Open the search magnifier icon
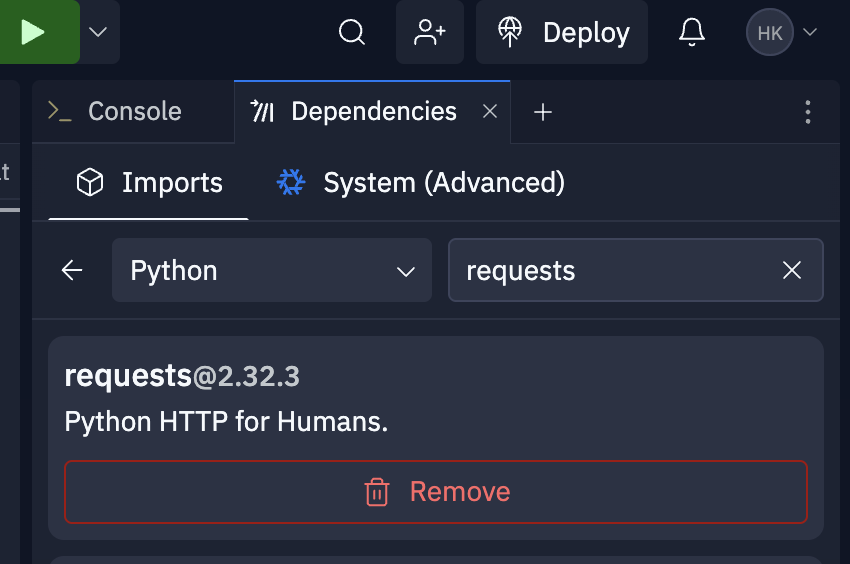This screenshot has width=850, height=564. [352, 31]
